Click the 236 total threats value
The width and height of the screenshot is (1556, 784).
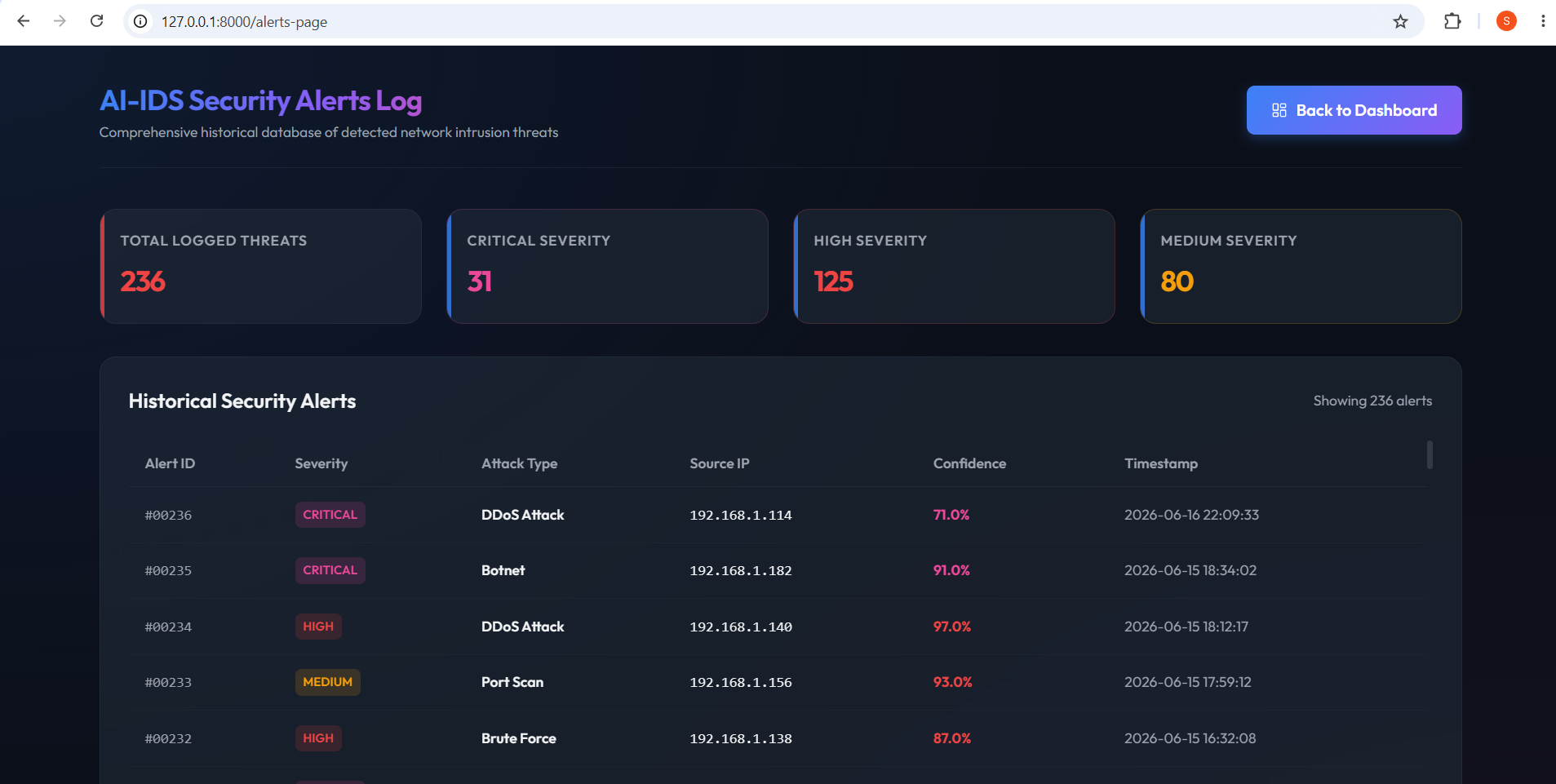click(143, 281)
